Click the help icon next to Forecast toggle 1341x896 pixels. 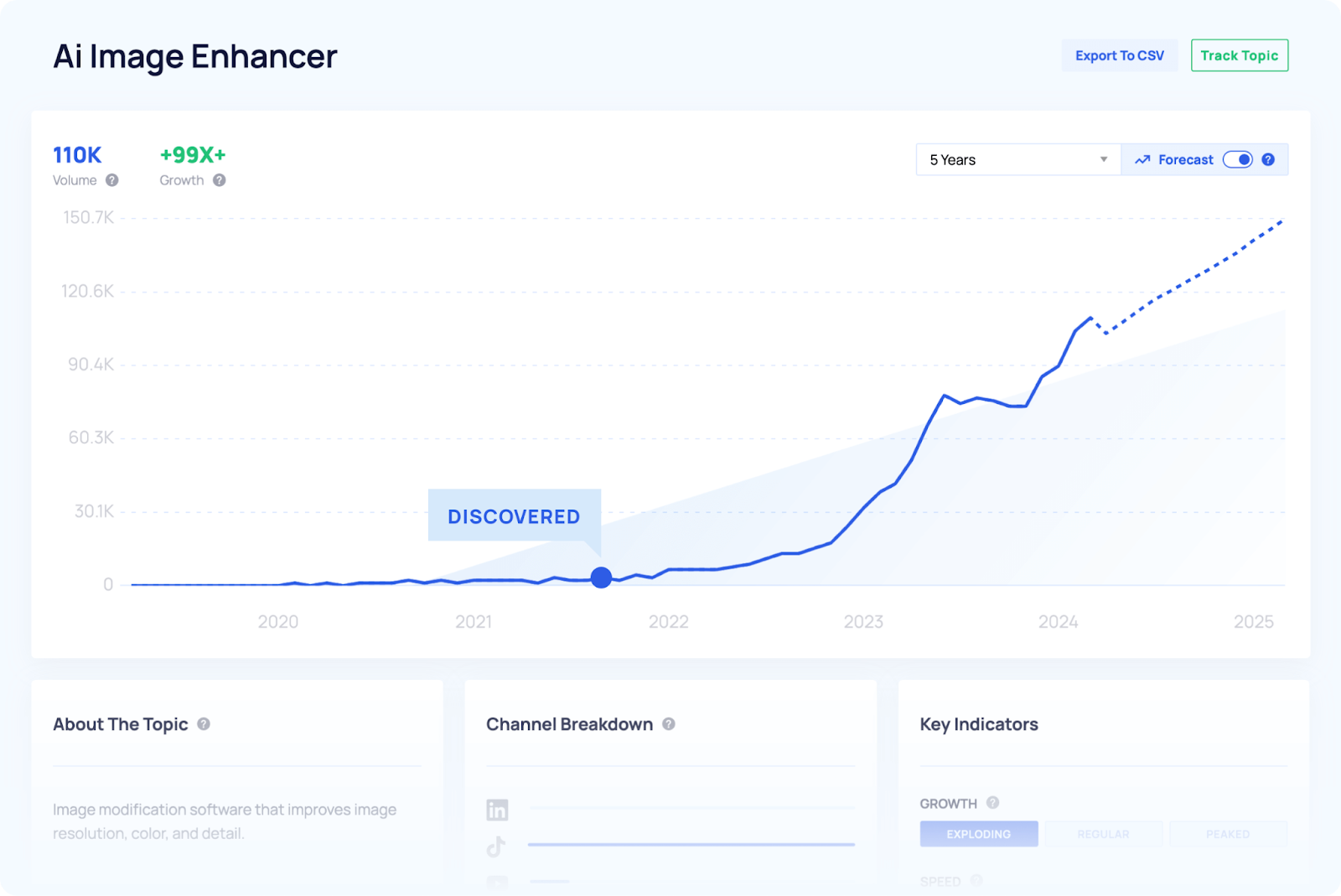(x=1268, y=159)
